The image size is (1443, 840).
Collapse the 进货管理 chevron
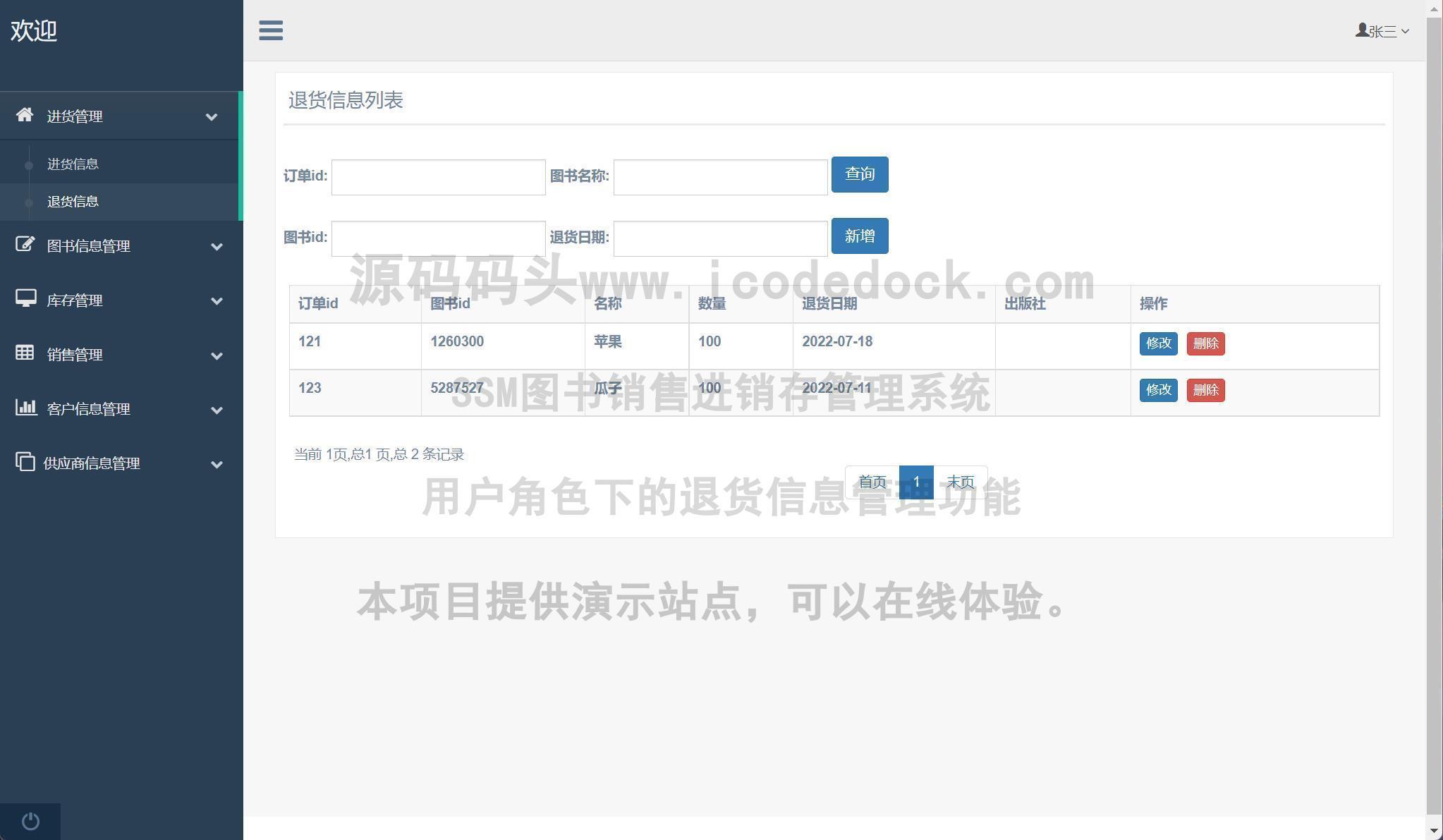(x=212, y=117)
